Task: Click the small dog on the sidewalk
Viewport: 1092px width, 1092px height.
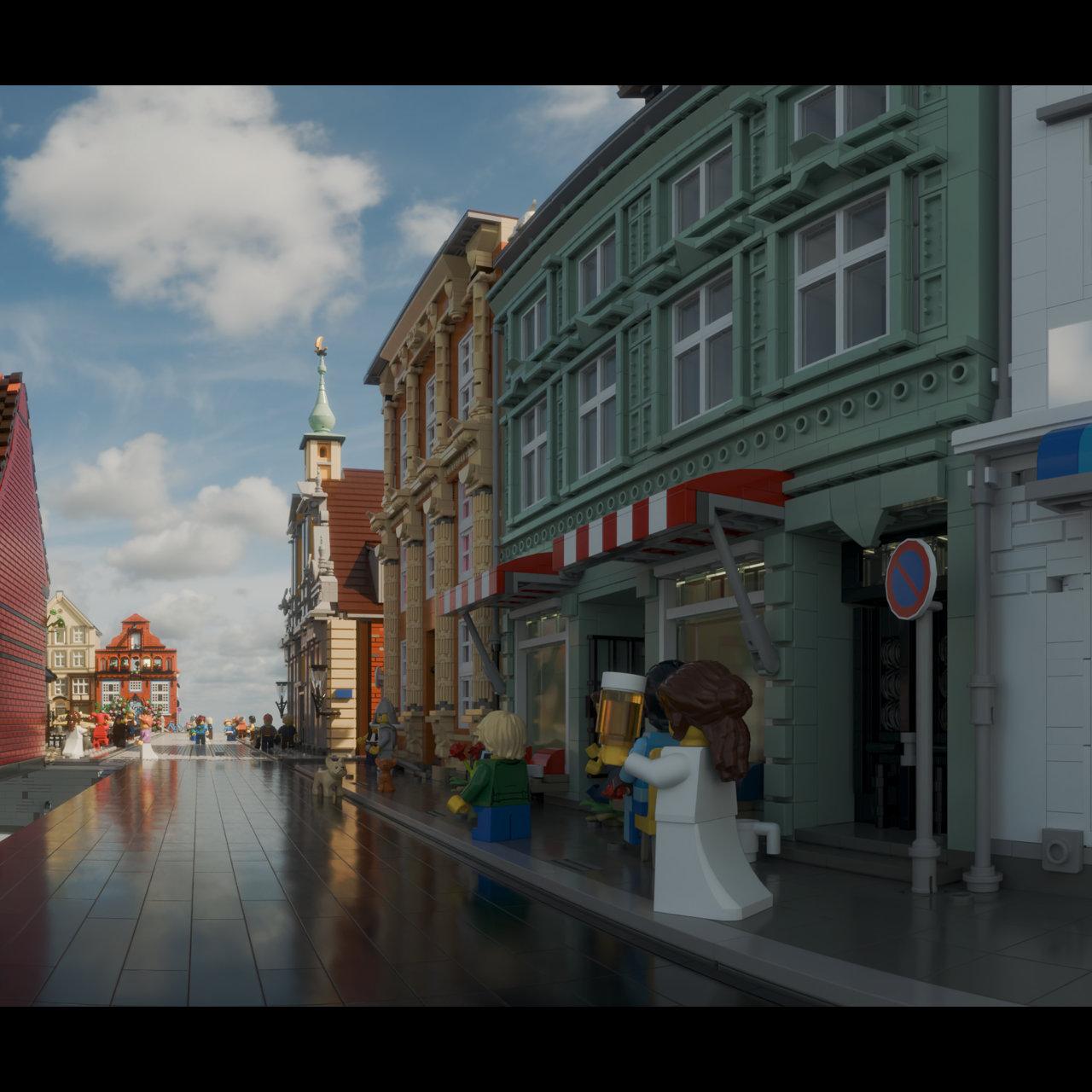Action: pyautogui.click(x=329, y=776)
